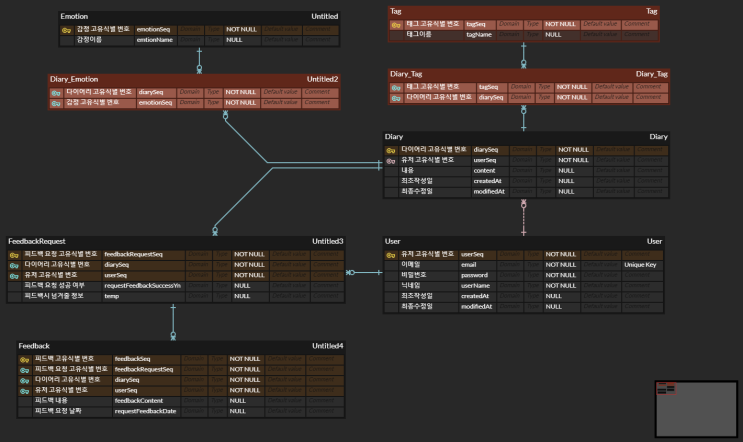Click key icon of diarySeq row in FeedbackRequest
The width and height of the screenshot is (743, 442).
click(14, 266)
